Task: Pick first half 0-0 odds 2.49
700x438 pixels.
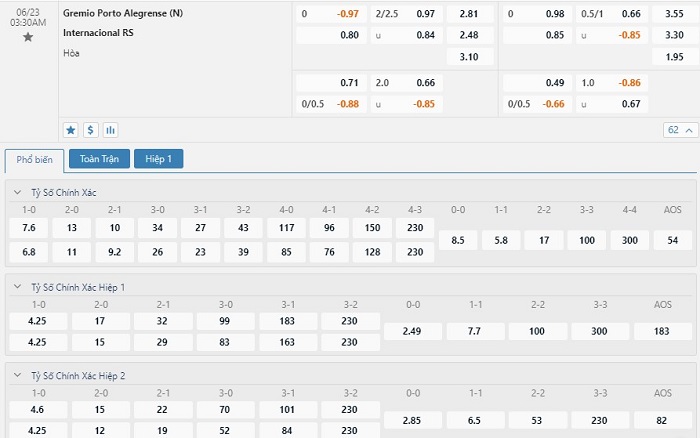Action: tap(413, 331)
